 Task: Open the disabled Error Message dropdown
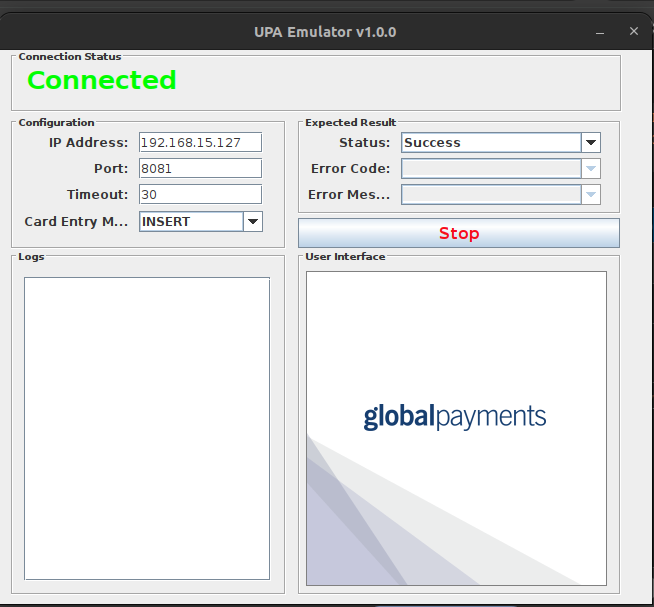501,194
